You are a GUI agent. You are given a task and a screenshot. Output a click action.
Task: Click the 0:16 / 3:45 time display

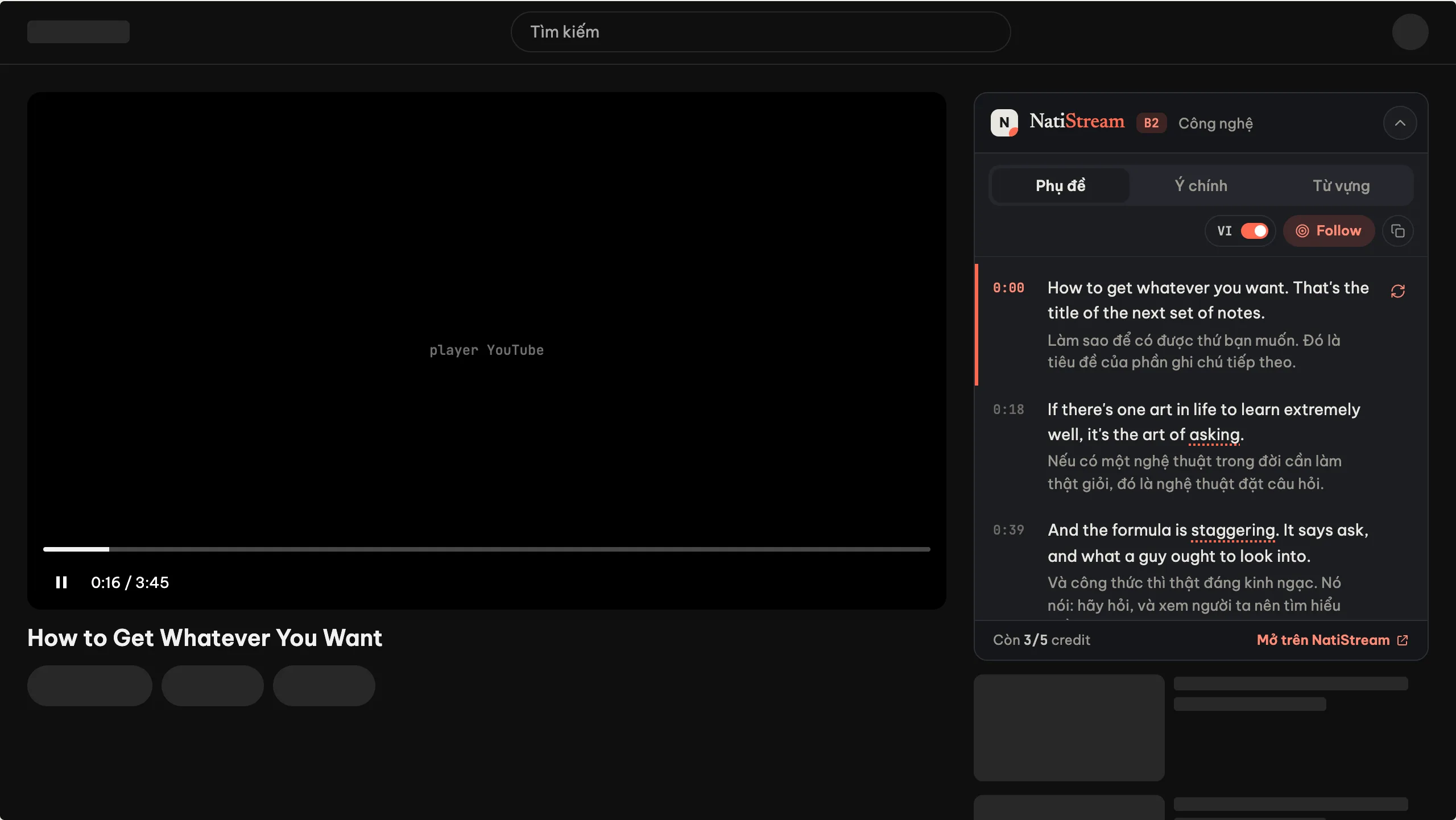point(130,582)
